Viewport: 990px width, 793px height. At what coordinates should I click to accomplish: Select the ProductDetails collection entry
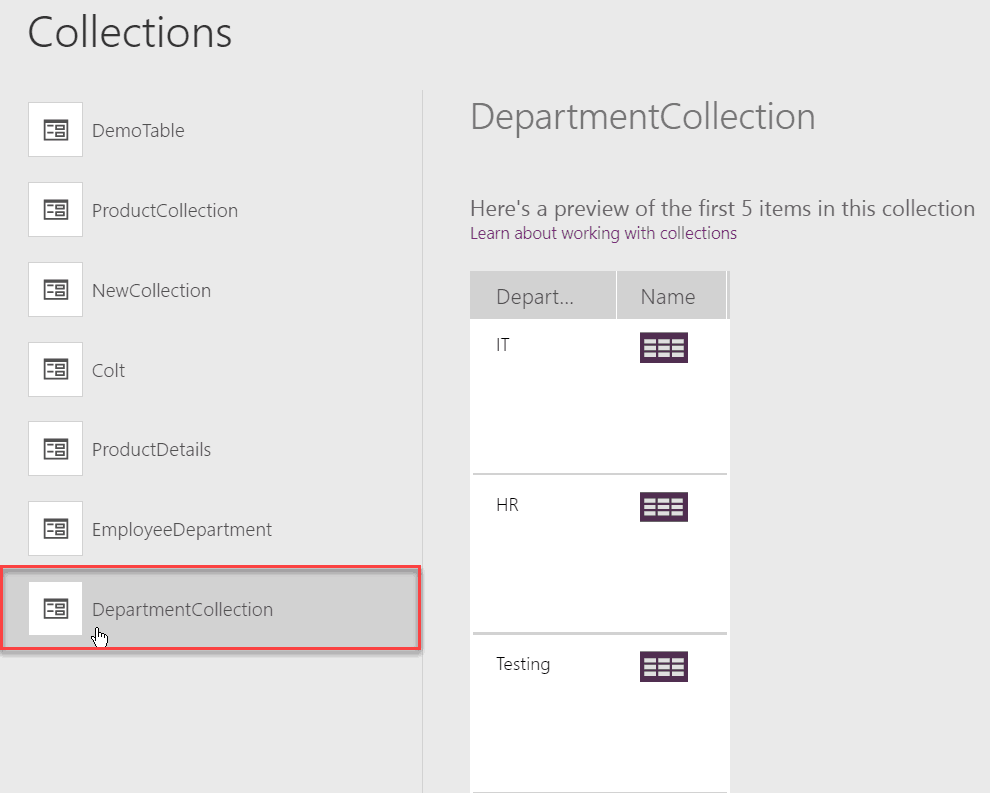coord(151,448)
